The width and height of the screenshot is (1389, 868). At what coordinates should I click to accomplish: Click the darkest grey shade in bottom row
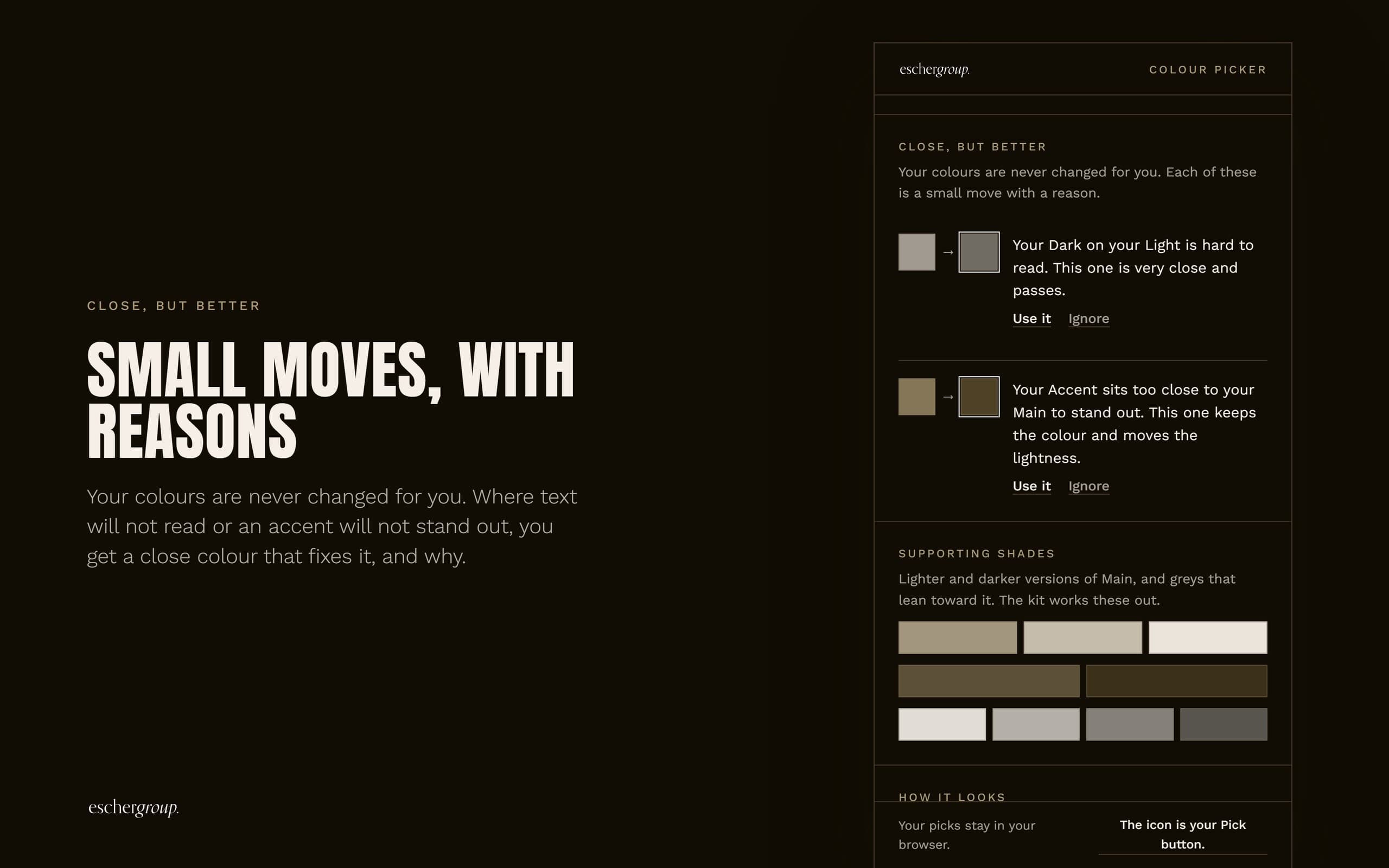[1223, 724]
